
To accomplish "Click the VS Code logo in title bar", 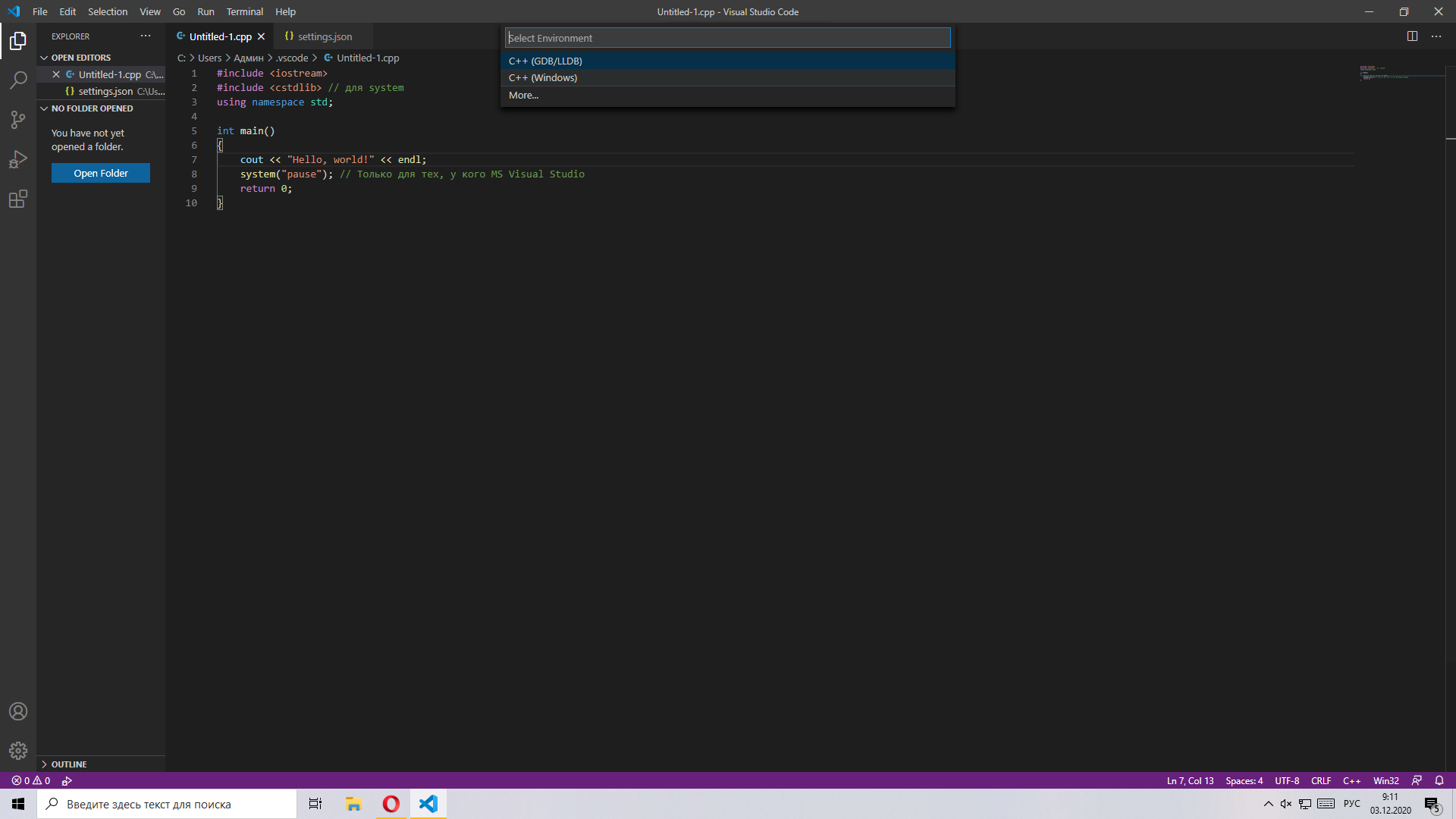I will click(14, 11).
